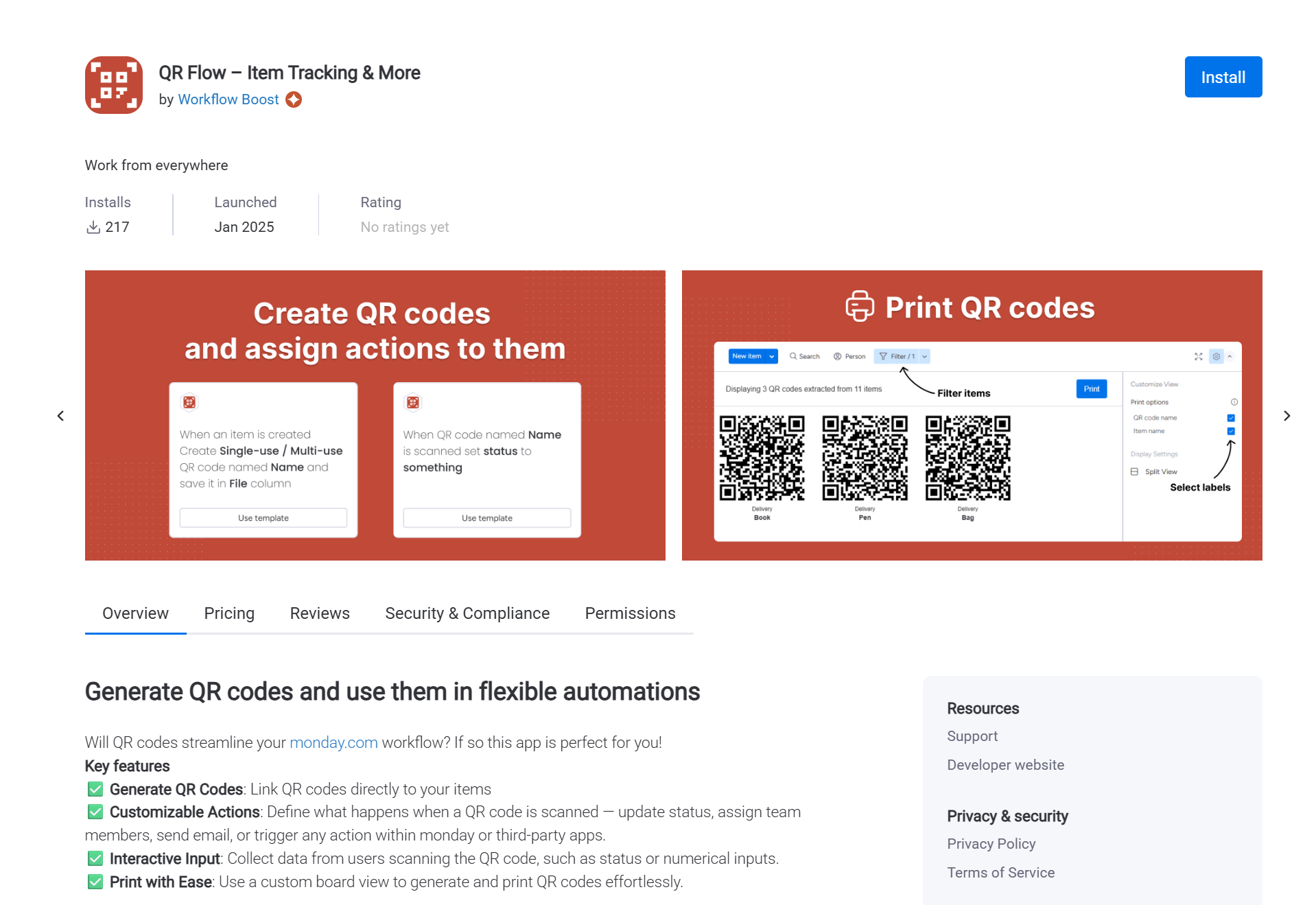Screen dimensions: 1316x905
Task: Open the Security & Compliance tab
Action: coord(467,613)
